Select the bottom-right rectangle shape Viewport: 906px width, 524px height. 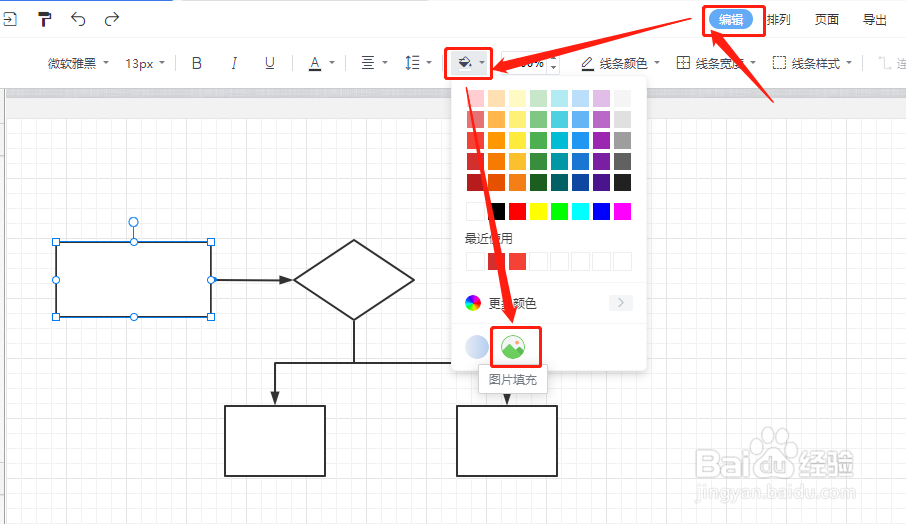tap(507, 441)
